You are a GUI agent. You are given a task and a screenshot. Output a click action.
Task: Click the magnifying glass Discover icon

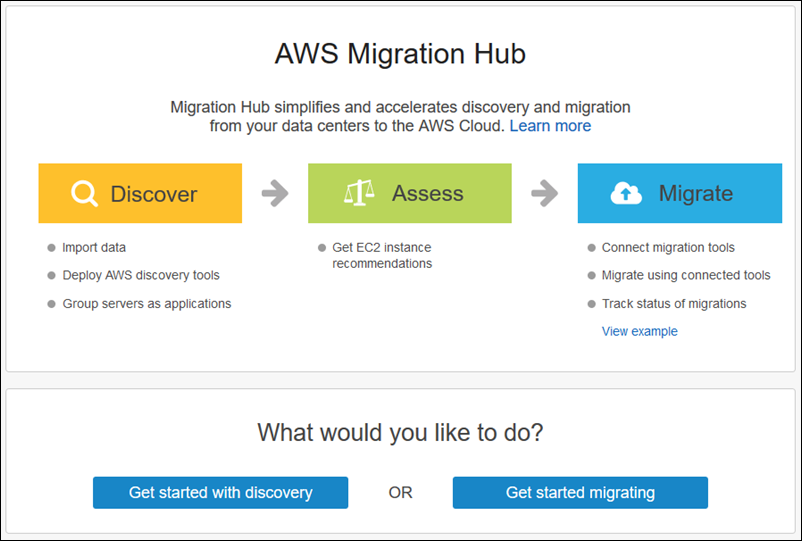(x=84, y=193)
